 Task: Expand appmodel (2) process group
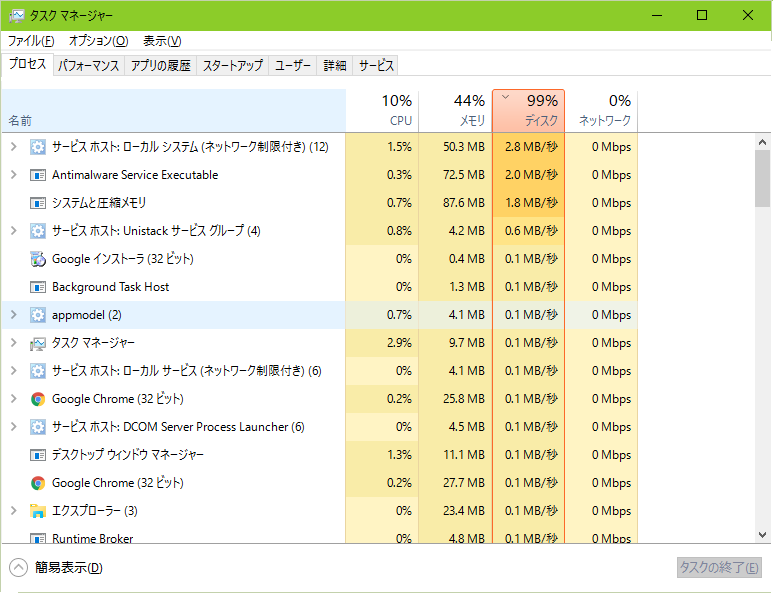click(14, 314)
